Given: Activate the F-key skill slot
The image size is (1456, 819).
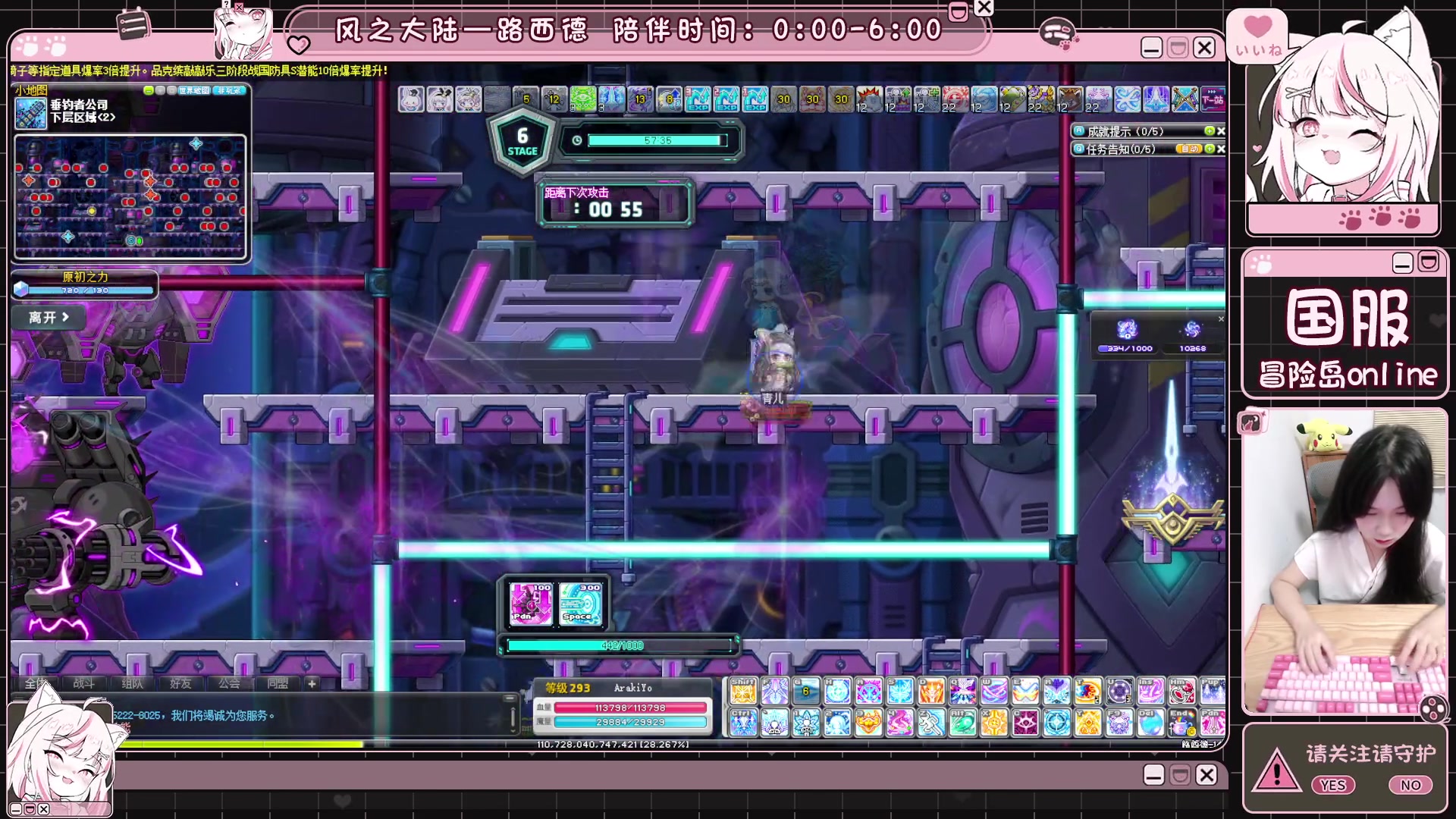Looking at the screenshot, I should tap(774, 692).
